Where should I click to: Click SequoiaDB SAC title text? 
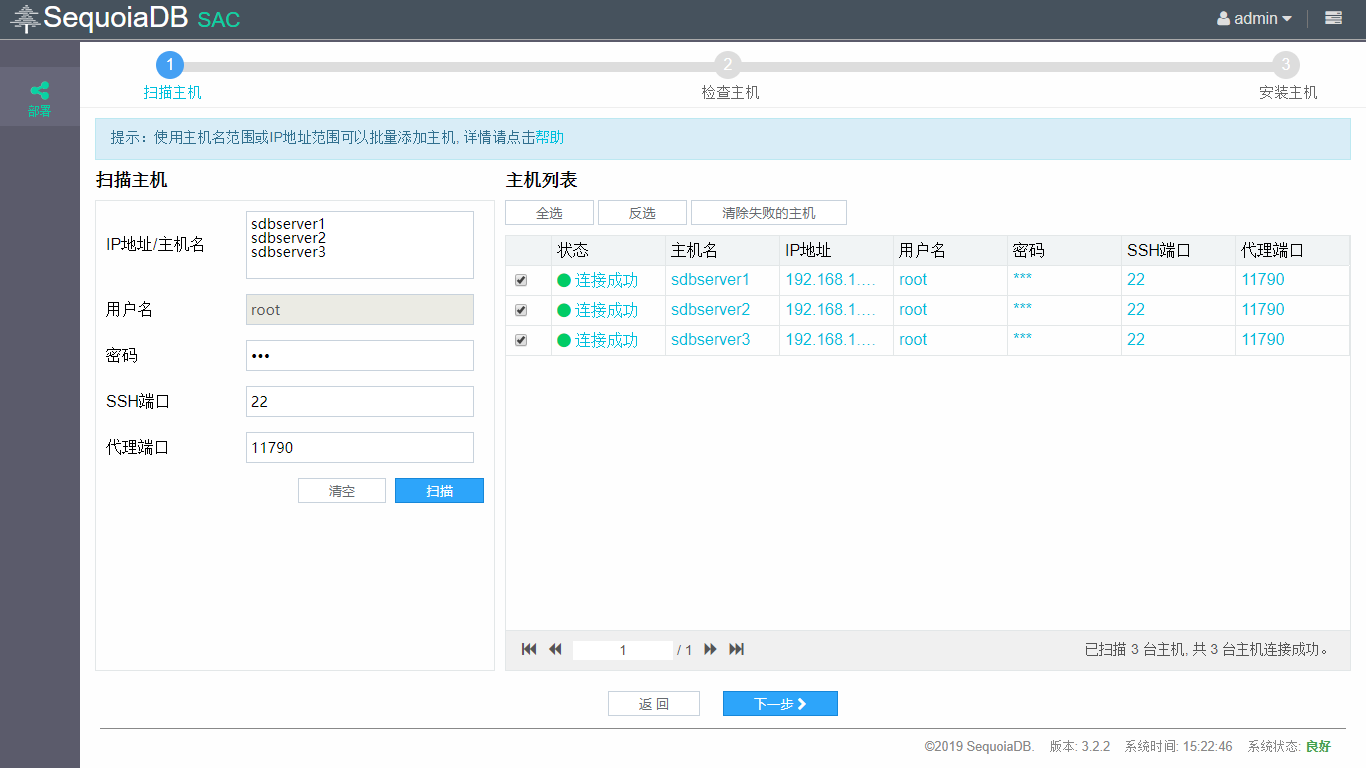(142, 18)
